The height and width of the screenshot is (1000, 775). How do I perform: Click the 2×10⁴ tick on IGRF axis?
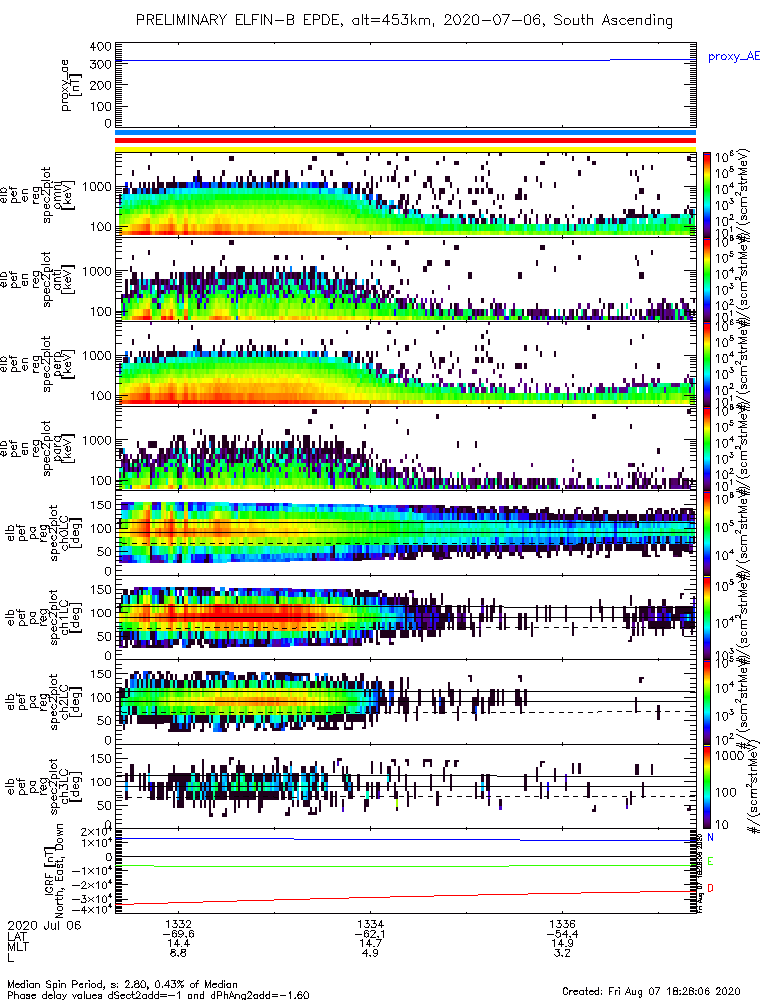tap(96, 832)
